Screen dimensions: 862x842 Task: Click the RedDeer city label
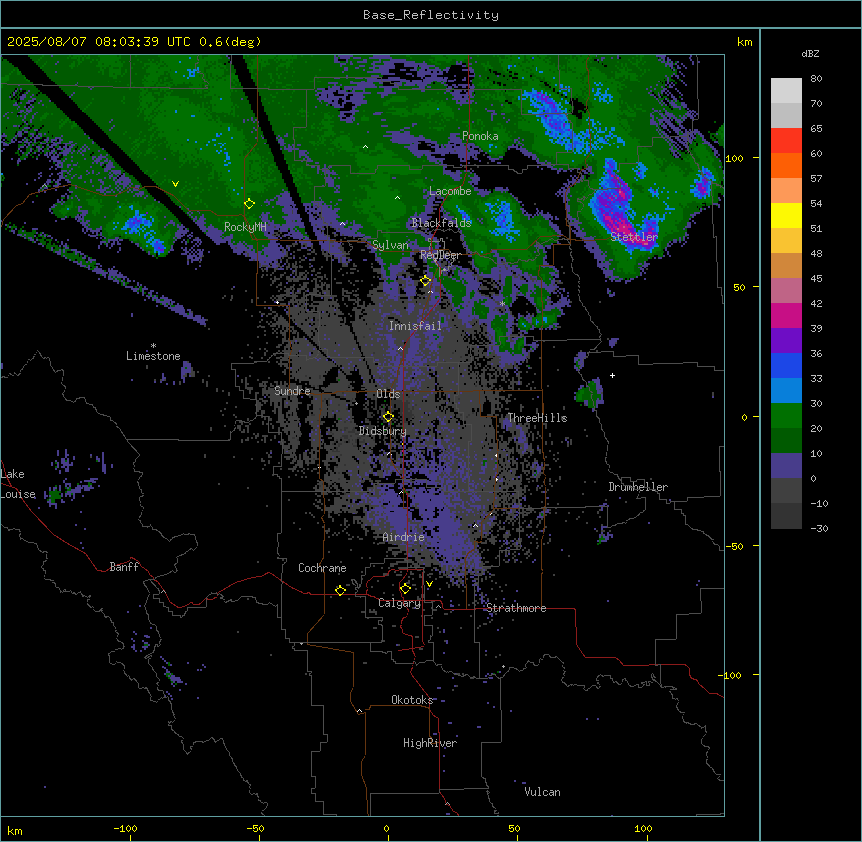(440, 255)
